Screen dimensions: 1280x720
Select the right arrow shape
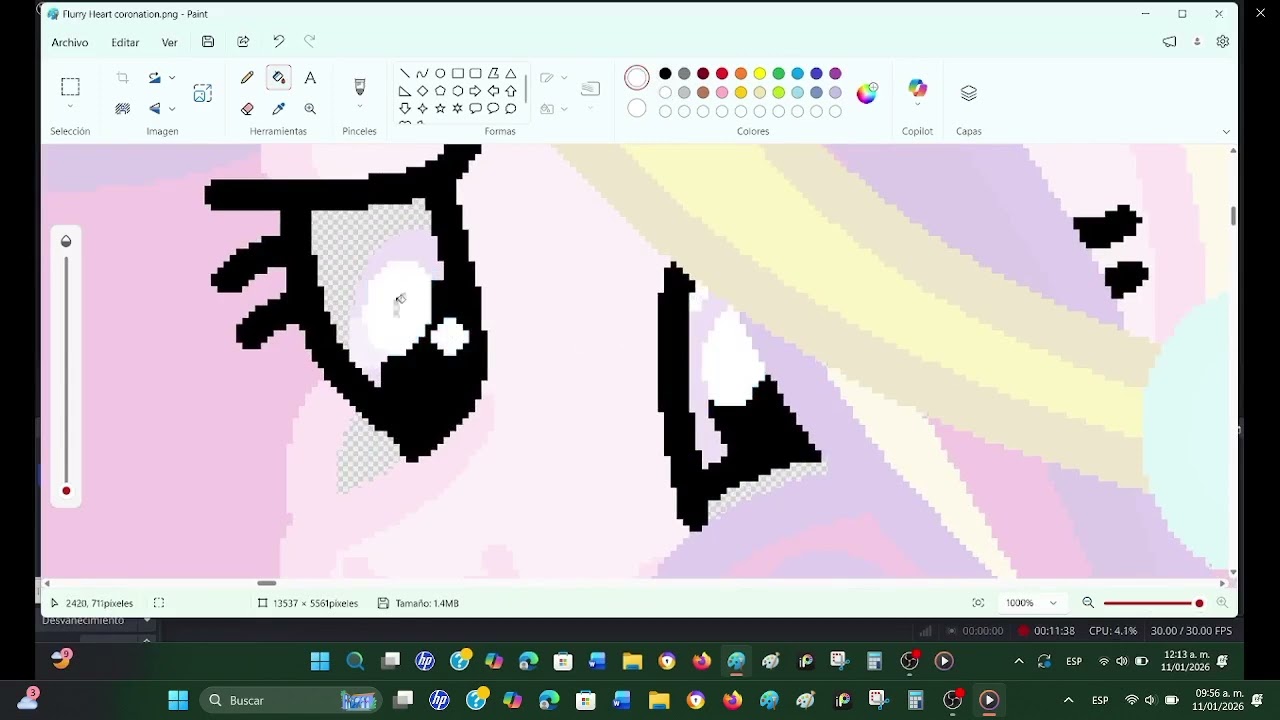[475, 91]
